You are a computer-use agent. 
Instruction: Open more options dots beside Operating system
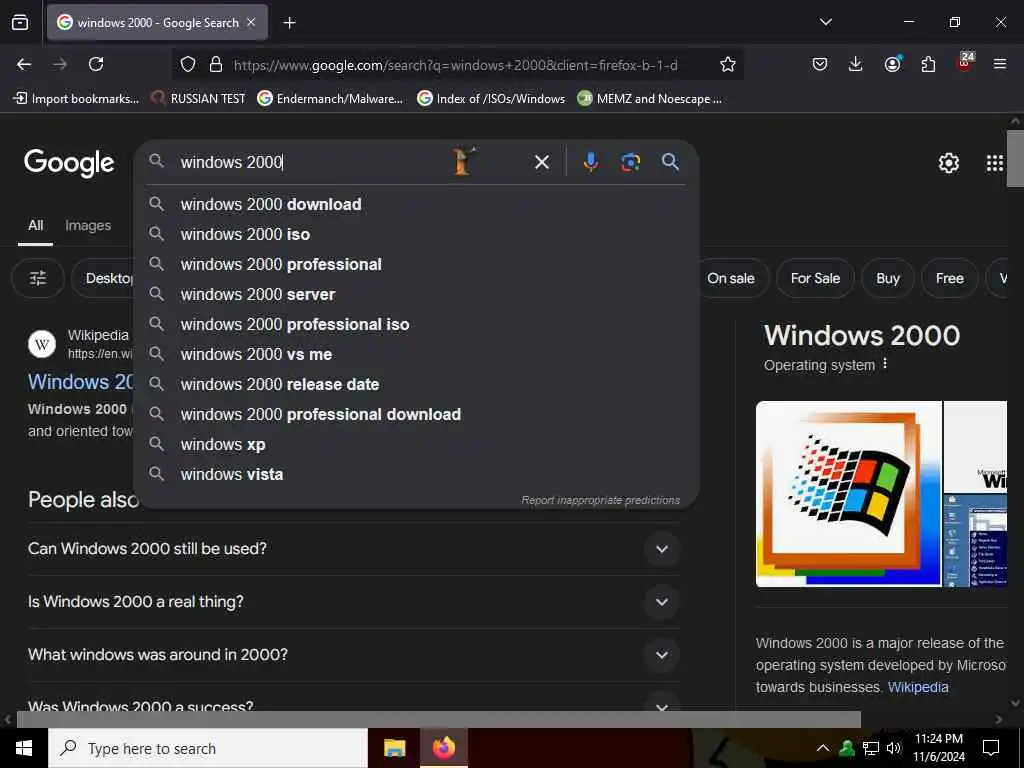(885, 363)
